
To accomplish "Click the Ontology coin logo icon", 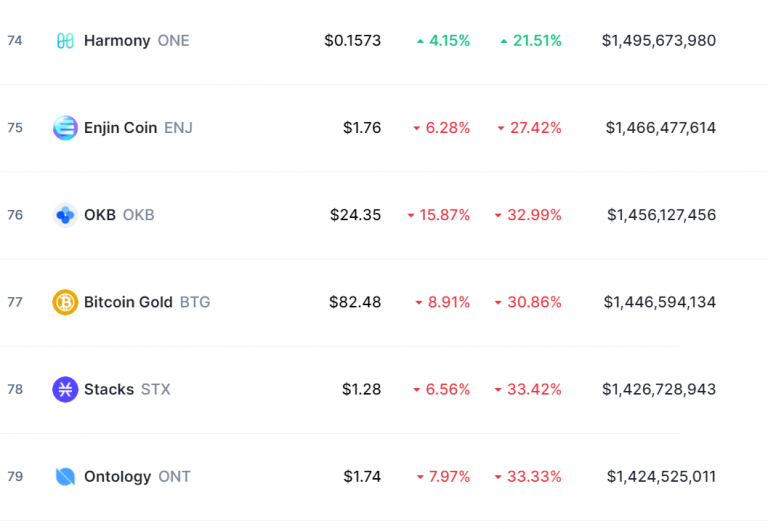I will [x=65, y=476].
